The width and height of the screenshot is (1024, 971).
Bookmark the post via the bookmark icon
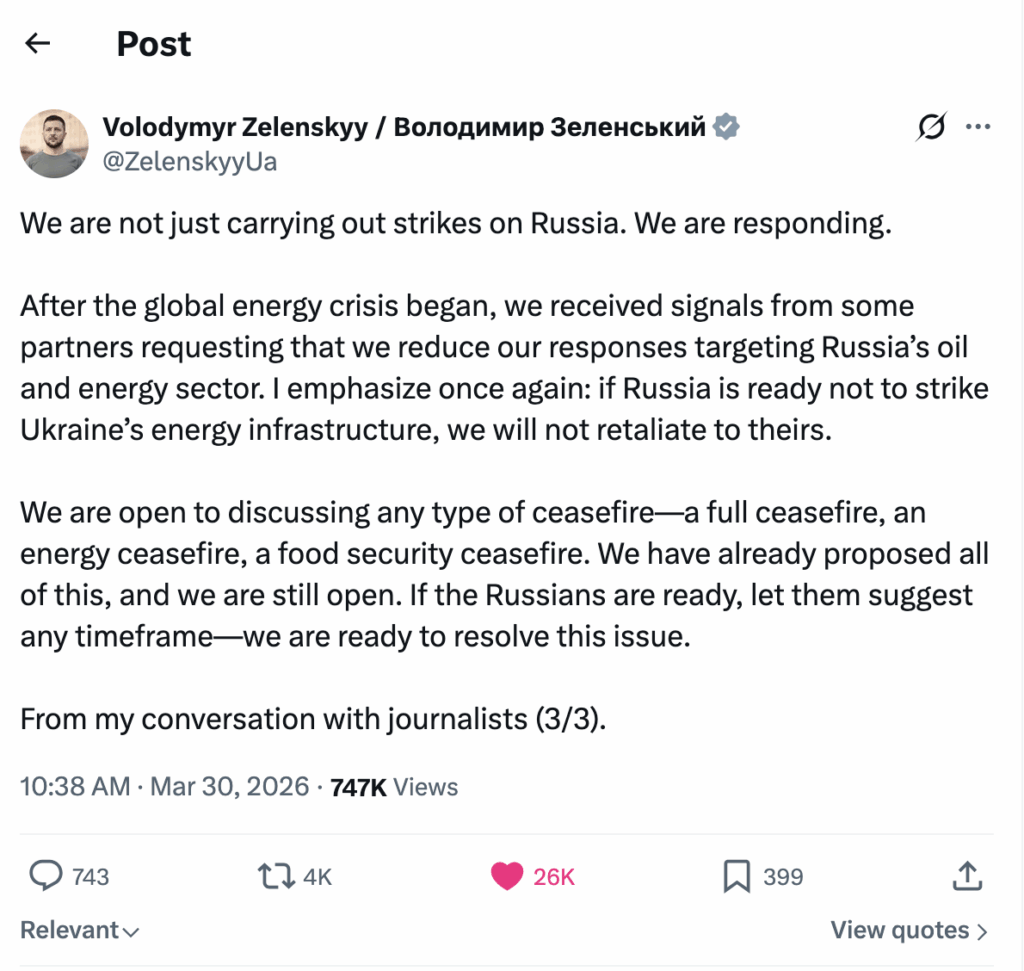(x=737, y=876)
